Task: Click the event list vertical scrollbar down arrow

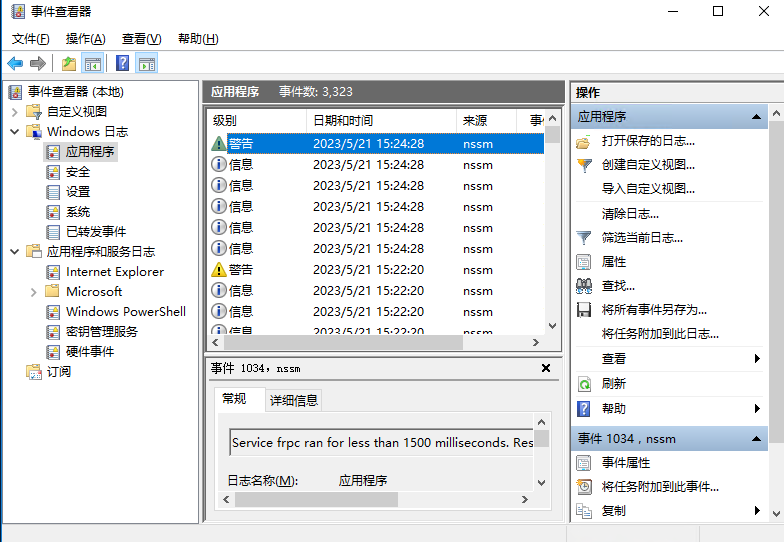Action: pos(552,326)
